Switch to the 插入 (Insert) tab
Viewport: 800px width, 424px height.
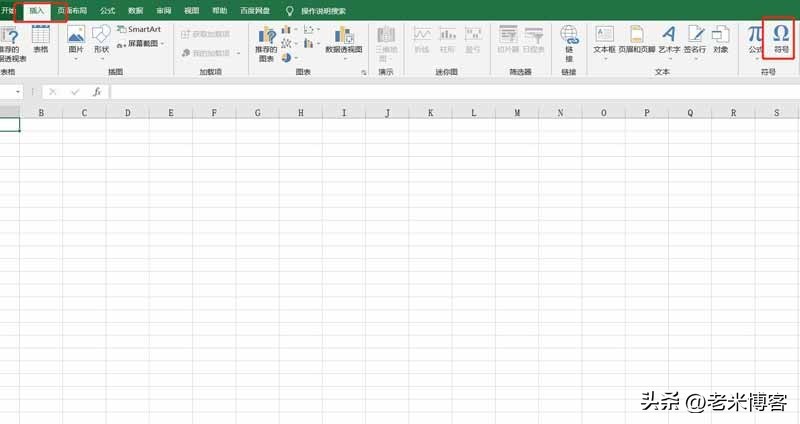point(38,10)
